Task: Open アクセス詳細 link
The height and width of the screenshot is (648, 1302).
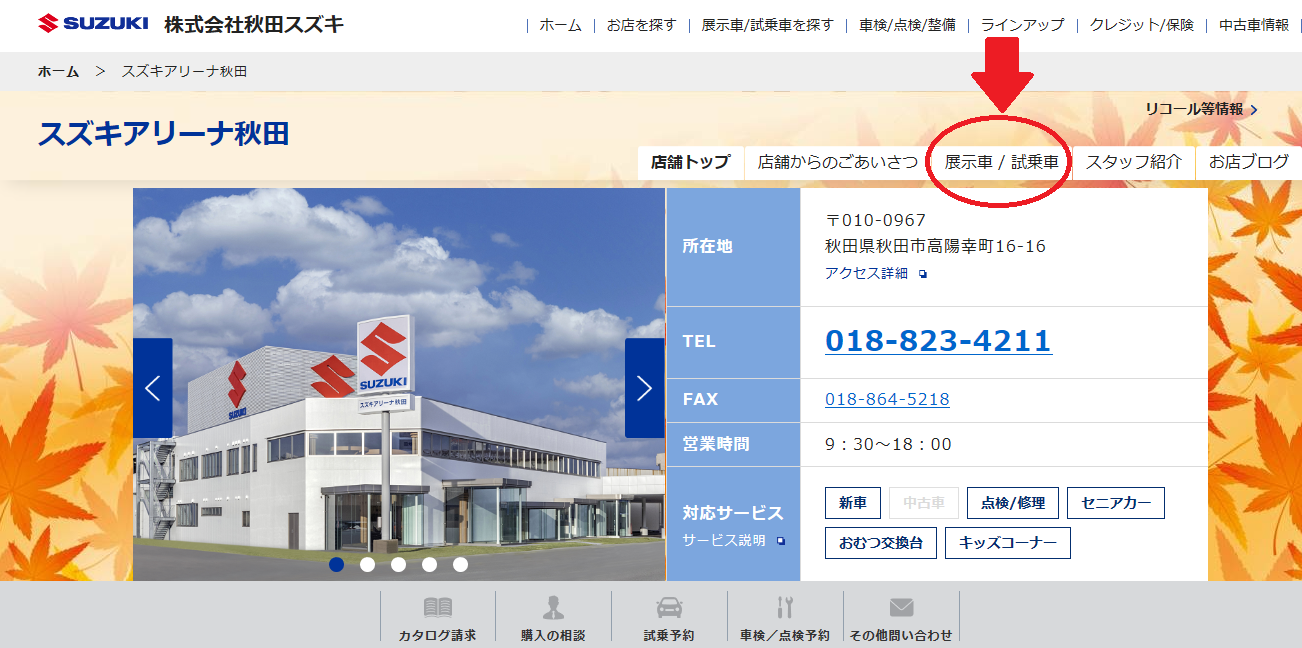Action: (866, 273)
